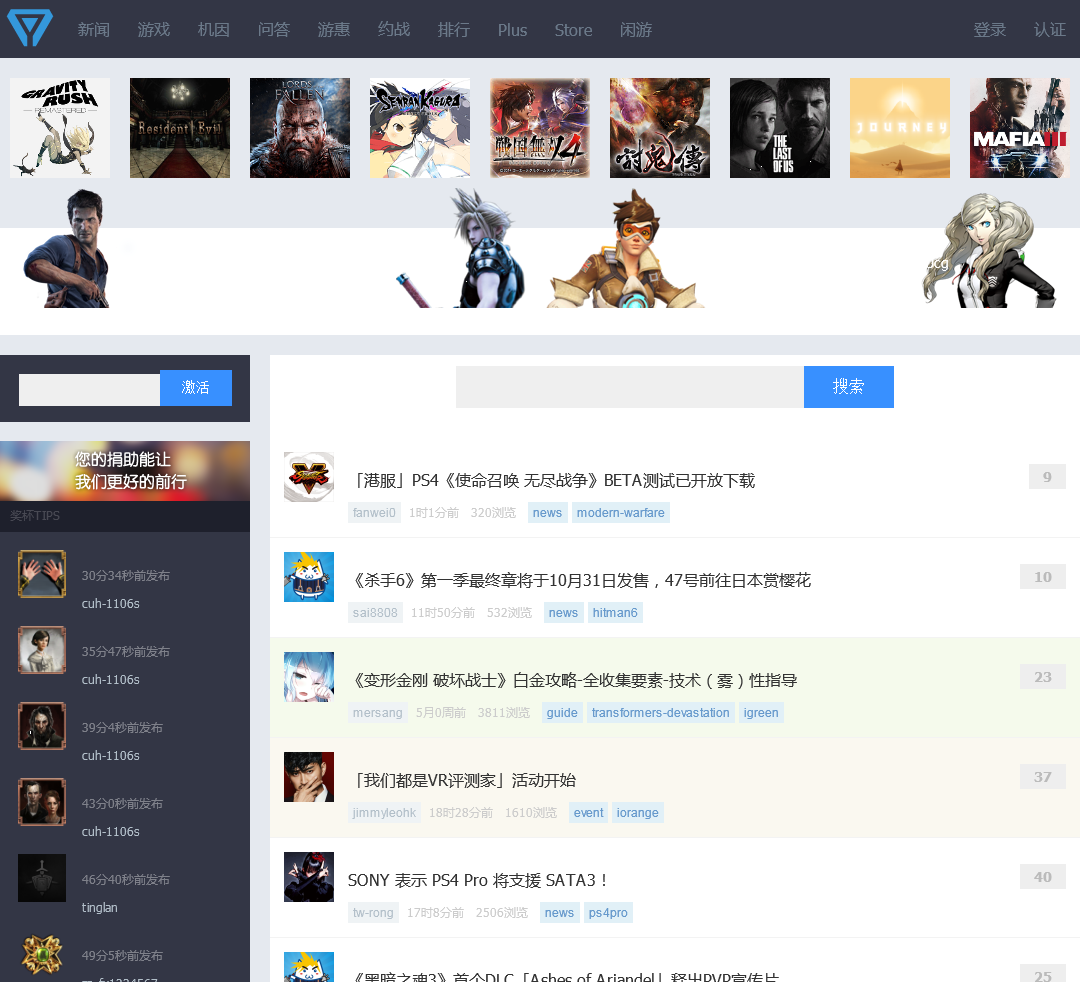
Task: Open the Mafia III game cover
Action: [1020, 128]
